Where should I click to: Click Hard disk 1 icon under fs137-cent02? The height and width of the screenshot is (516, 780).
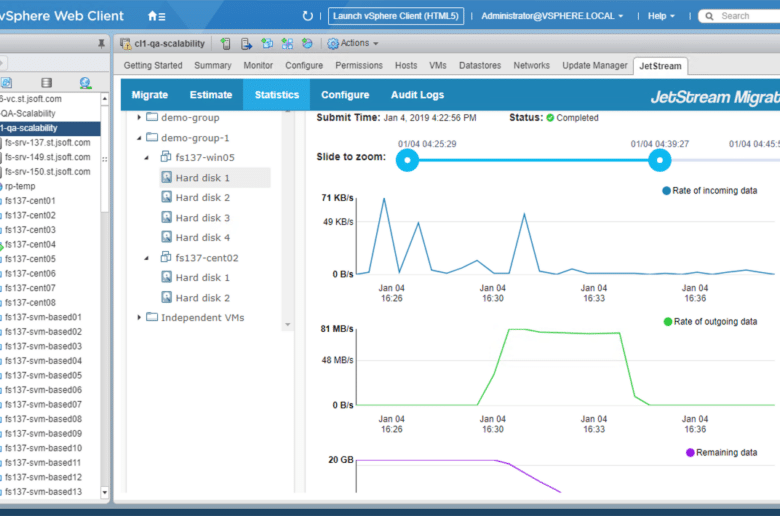click(x=167, y=277)
